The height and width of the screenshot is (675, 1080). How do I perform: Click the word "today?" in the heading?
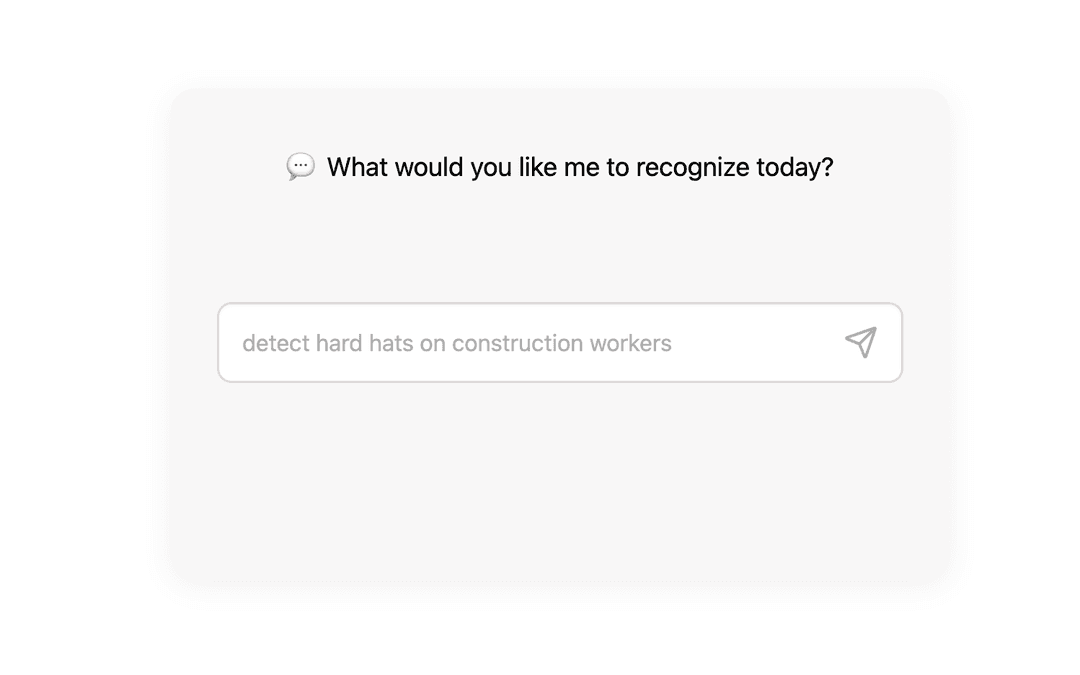point(794,167)
